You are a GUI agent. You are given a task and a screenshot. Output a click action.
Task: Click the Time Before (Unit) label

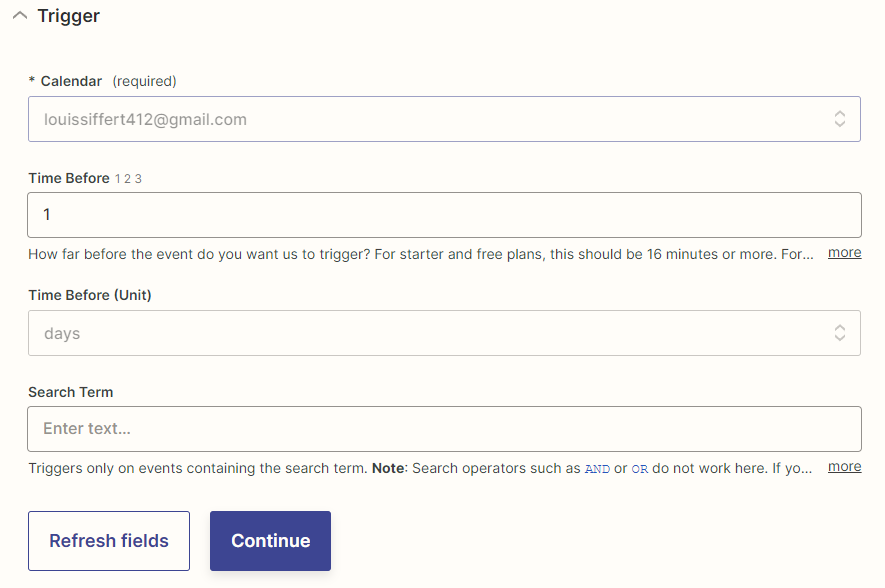pos(90,295)
